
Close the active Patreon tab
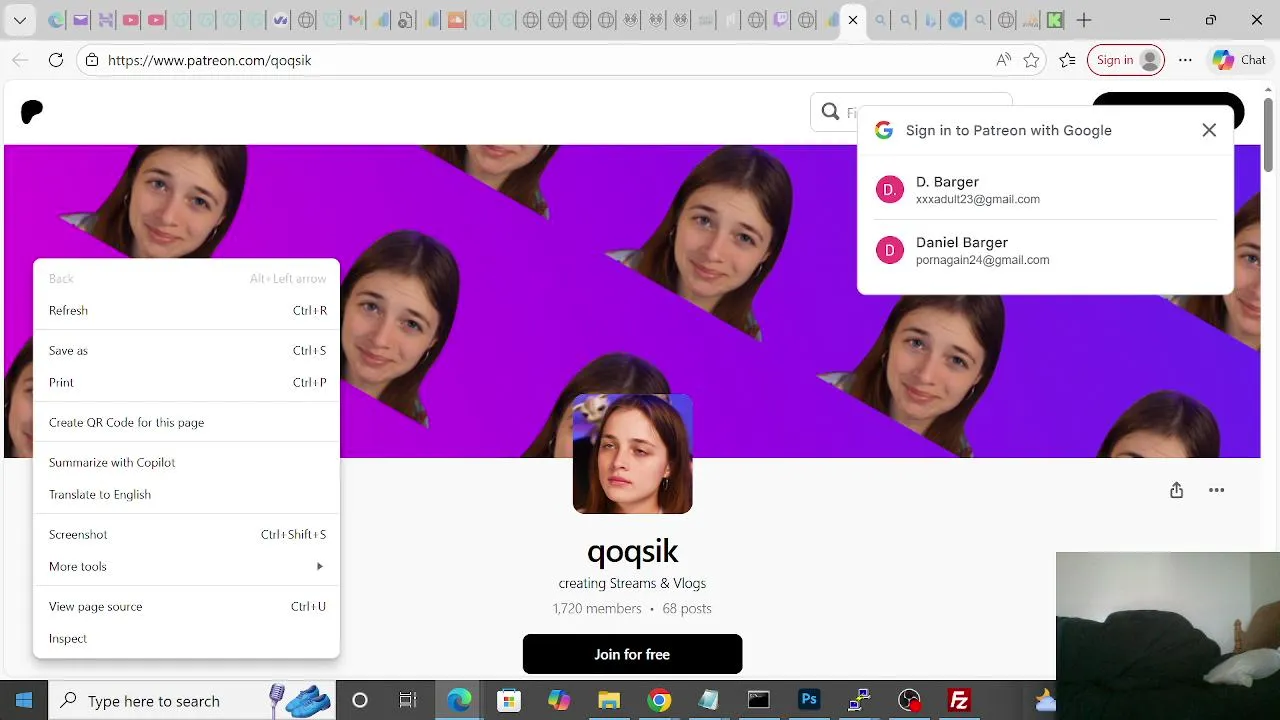(x=853, y=20)
